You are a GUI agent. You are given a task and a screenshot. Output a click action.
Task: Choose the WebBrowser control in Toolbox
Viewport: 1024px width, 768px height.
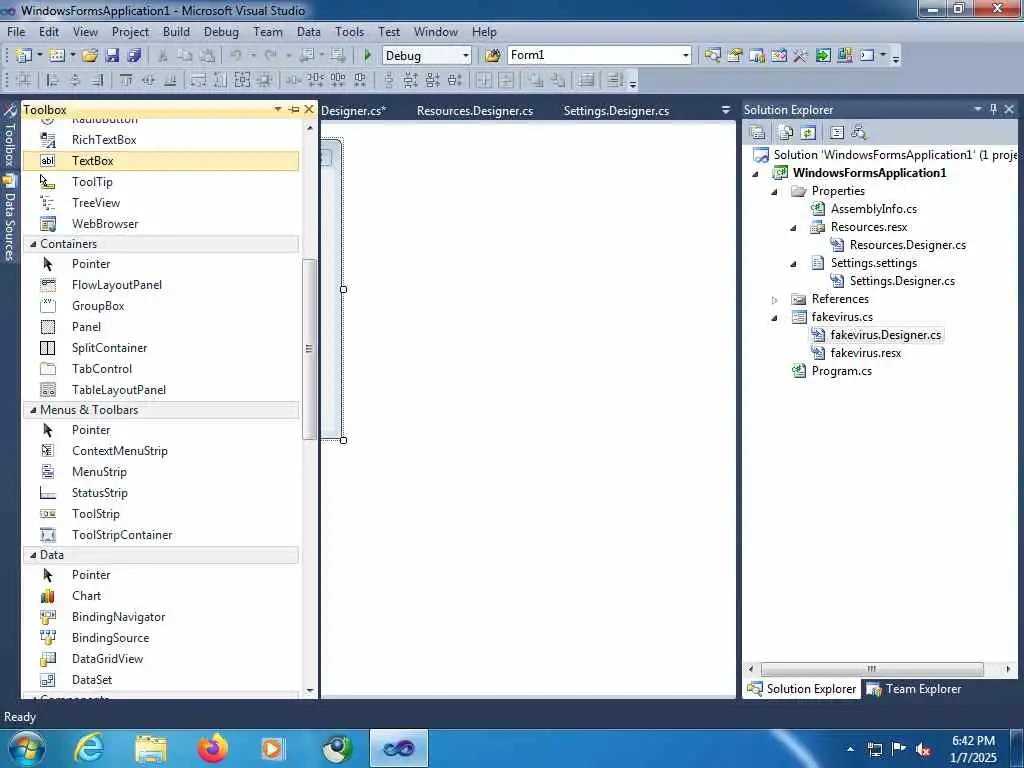[161, 223]
